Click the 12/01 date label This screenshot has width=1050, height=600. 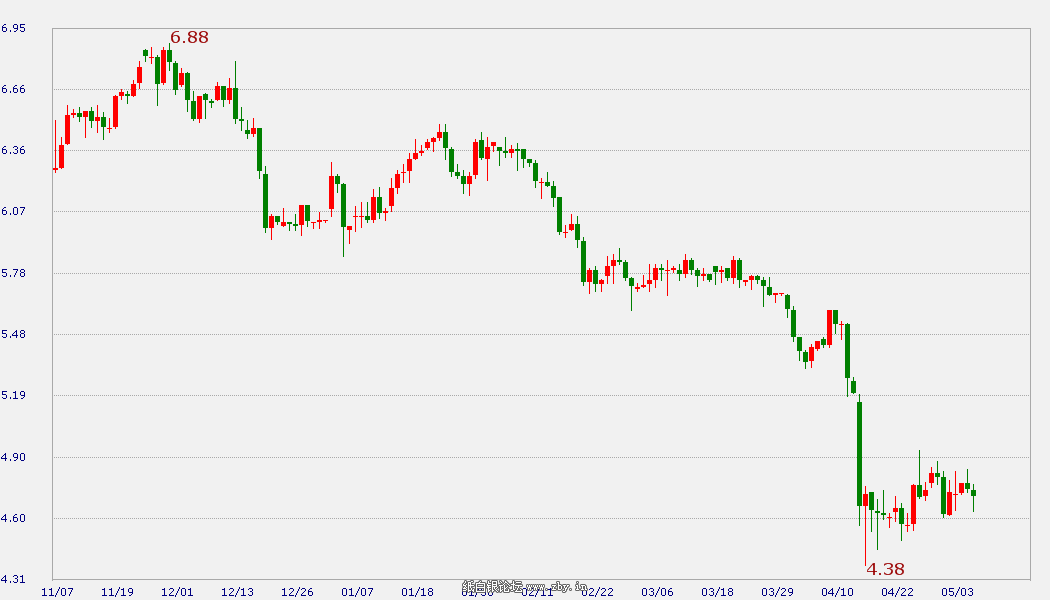177,591
